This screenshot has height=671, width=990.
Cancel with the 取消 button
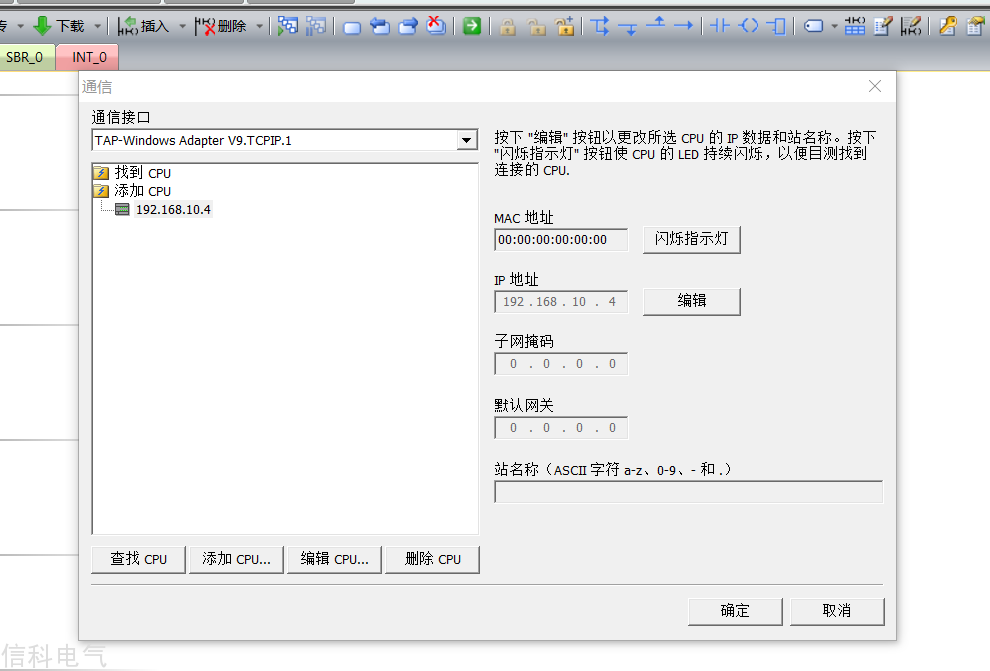pos(837,611)
